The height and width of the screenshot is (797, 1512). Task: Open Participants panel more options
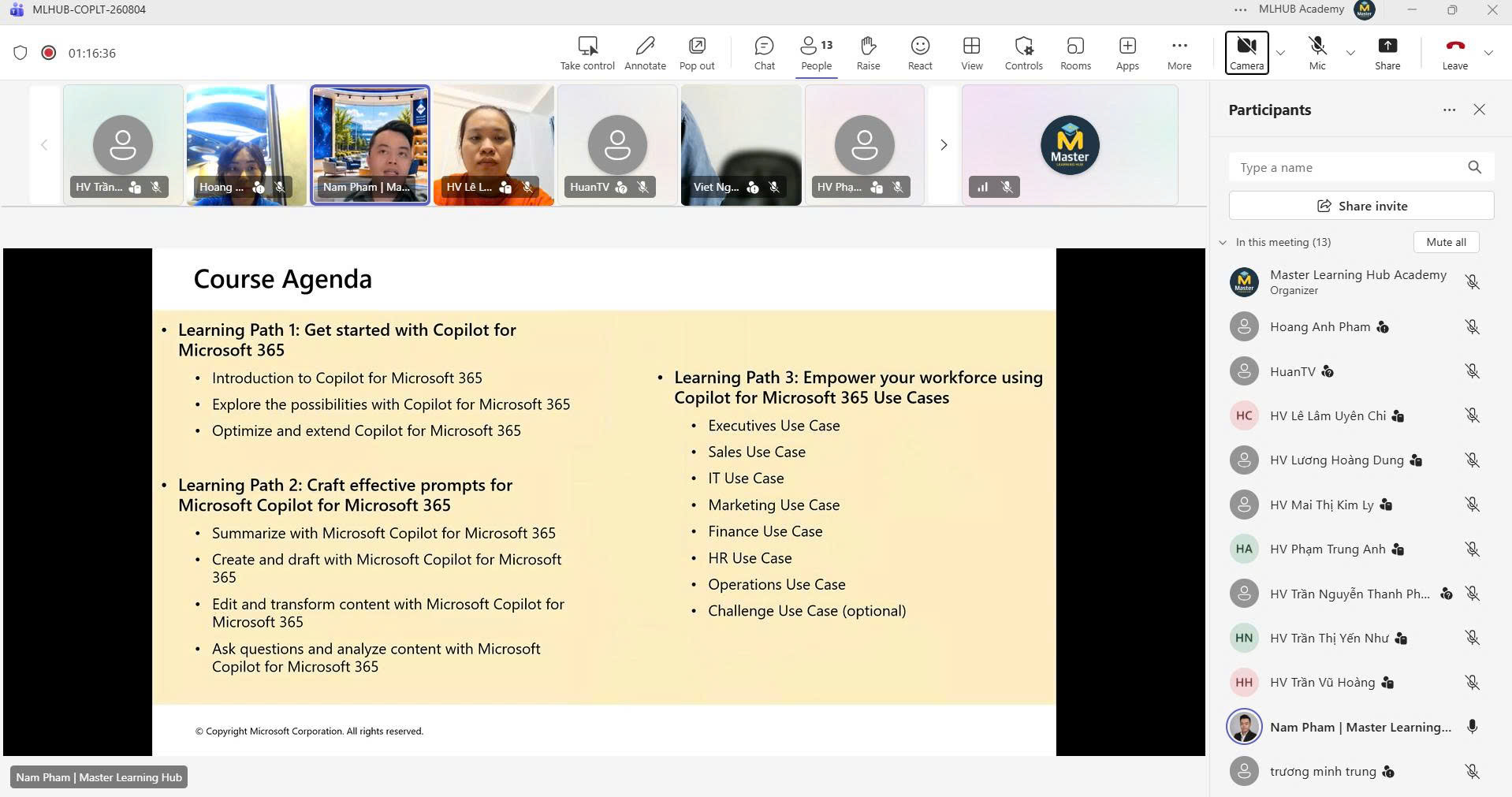(1449, 110)
